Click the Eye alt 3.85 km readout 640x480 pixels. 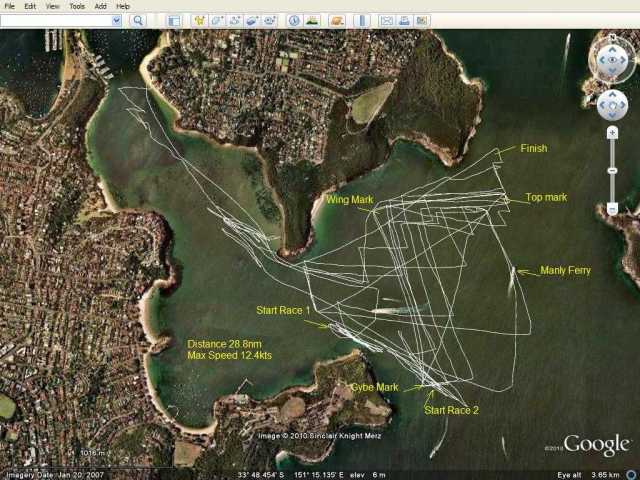pyautogui.click(x=588, y=475)
